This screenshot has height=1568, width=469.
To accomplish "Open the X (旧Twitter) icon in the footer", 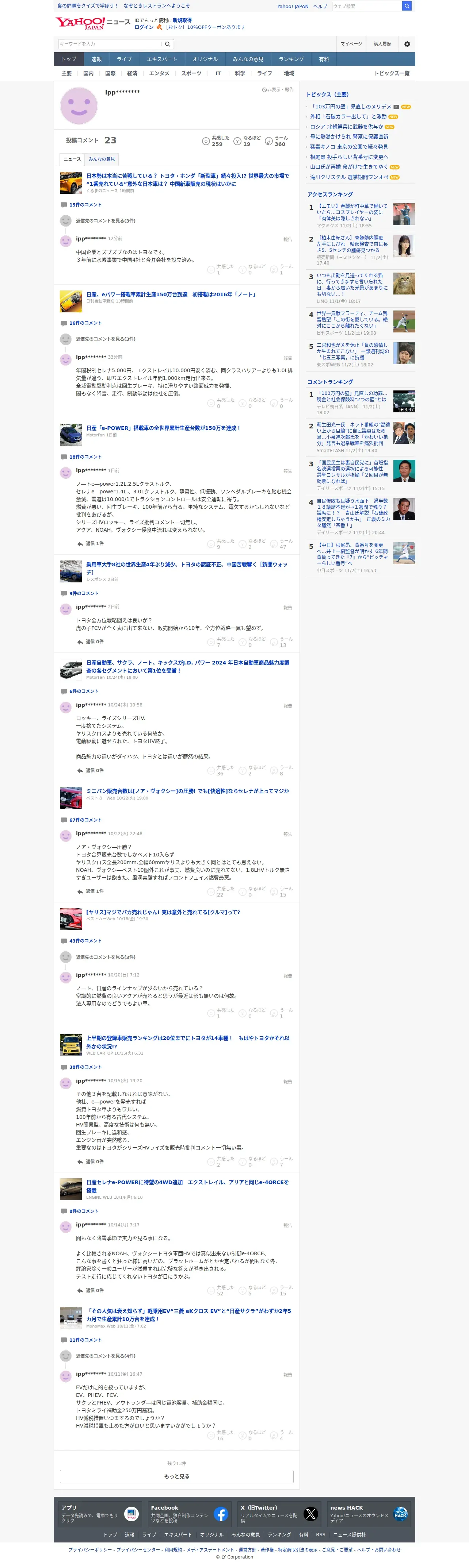I will [310, 1514].
